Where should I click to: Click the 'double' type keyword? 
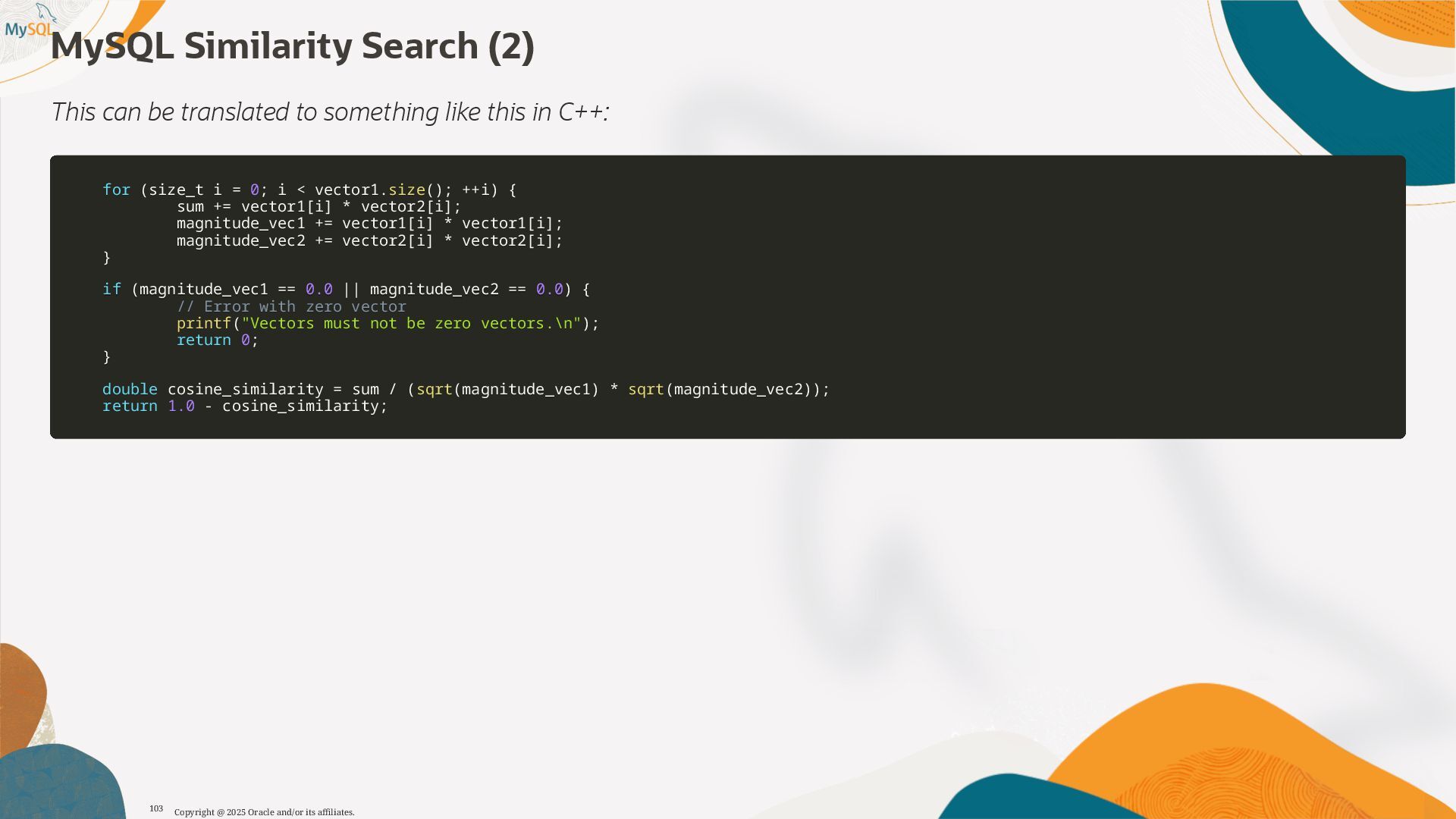click(130, 389)
